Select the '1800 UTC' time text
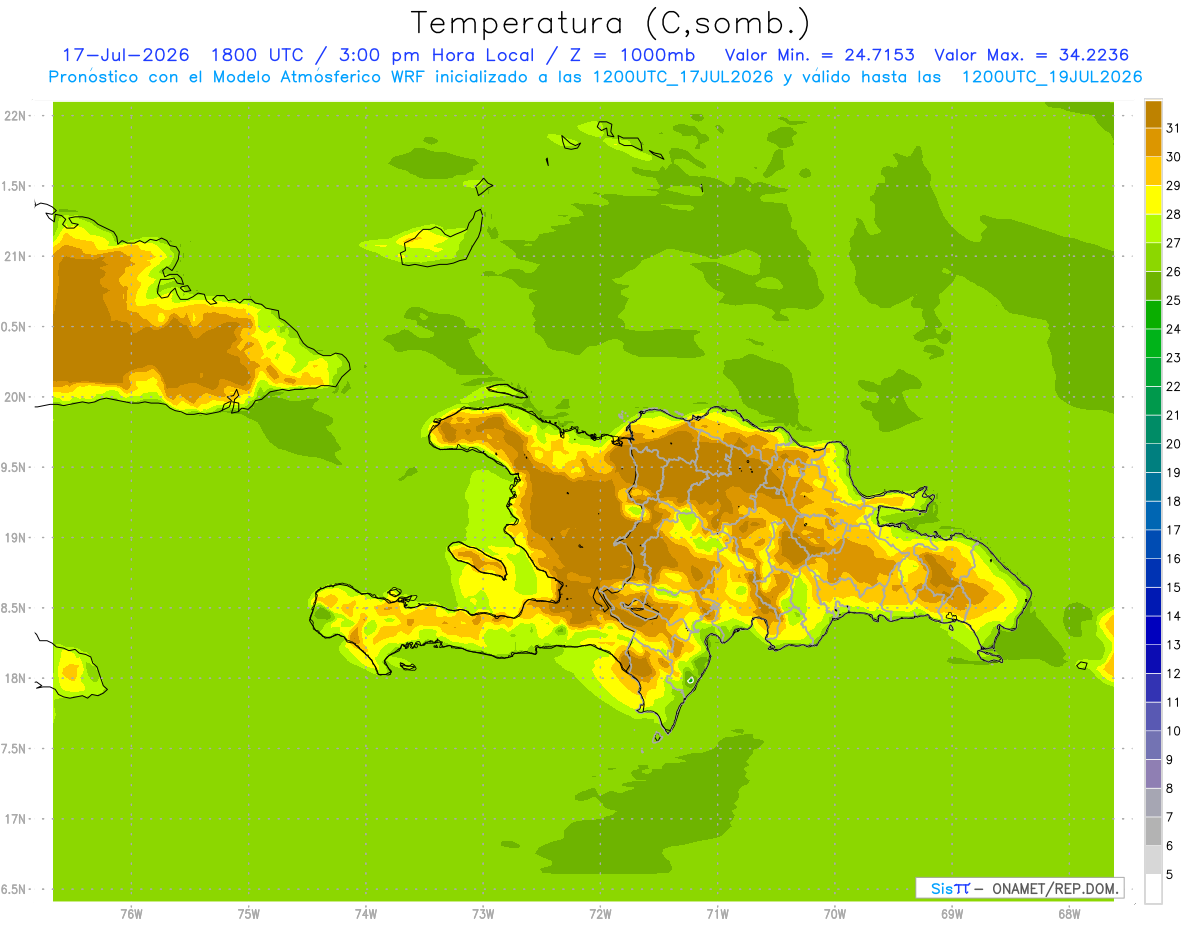This screenshot has height=927, width=1200. 258,55
